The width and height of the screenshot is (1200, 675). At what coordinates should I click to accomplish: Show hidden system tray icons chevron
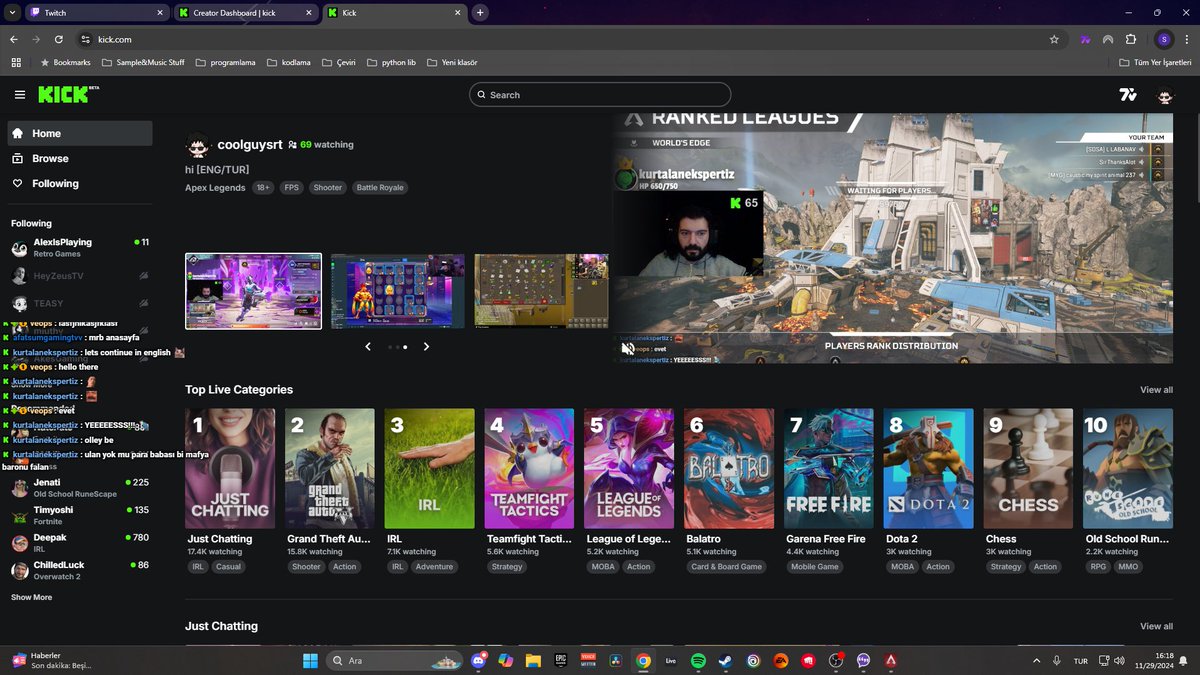[1036, 661]
